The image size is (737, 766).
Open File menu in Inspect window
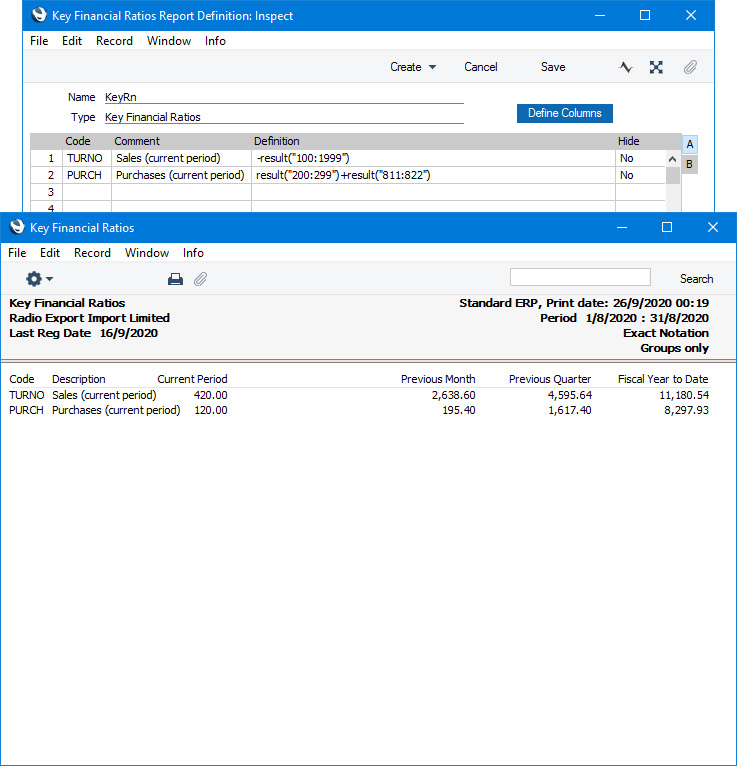(x=39, y=41)
